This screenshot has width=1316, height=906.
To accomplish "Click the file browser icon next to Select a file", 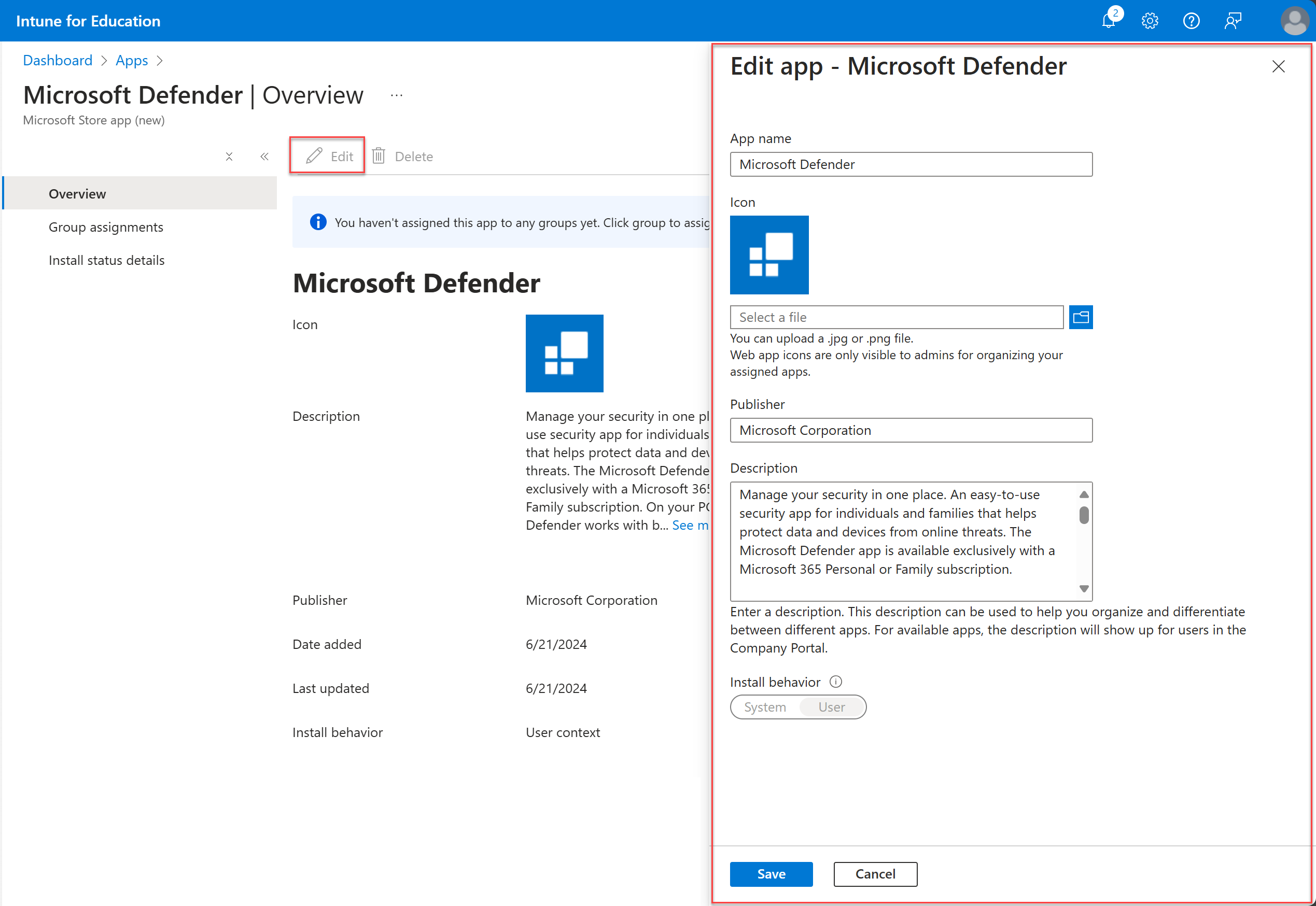I will click(1081, 317).
